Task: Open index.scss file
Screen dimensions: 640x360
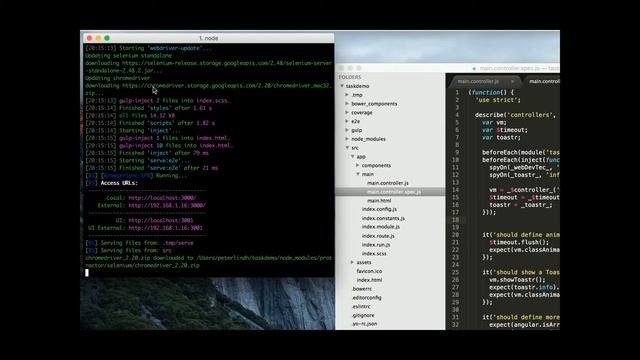Action: point(374,253)
